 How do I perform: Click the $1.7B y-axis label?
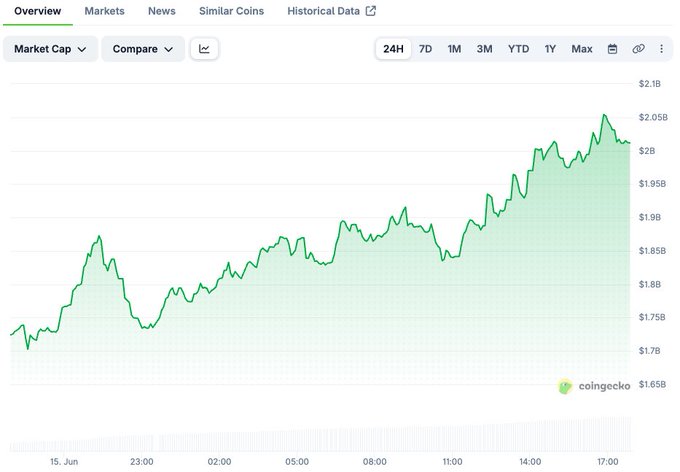pos(650,351)
